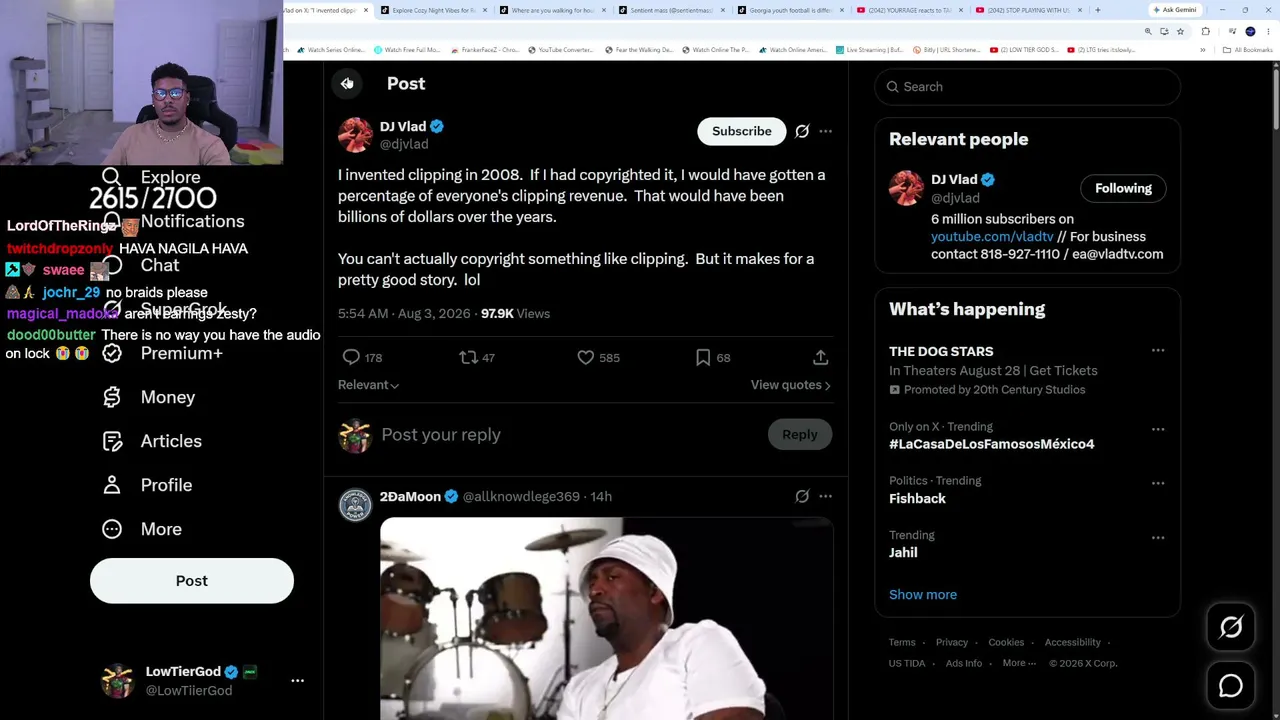Open the messages chat bubble at bottom right
Image resolution: width=1280 pixels, height=720 pixels.
coord(1231,686)
